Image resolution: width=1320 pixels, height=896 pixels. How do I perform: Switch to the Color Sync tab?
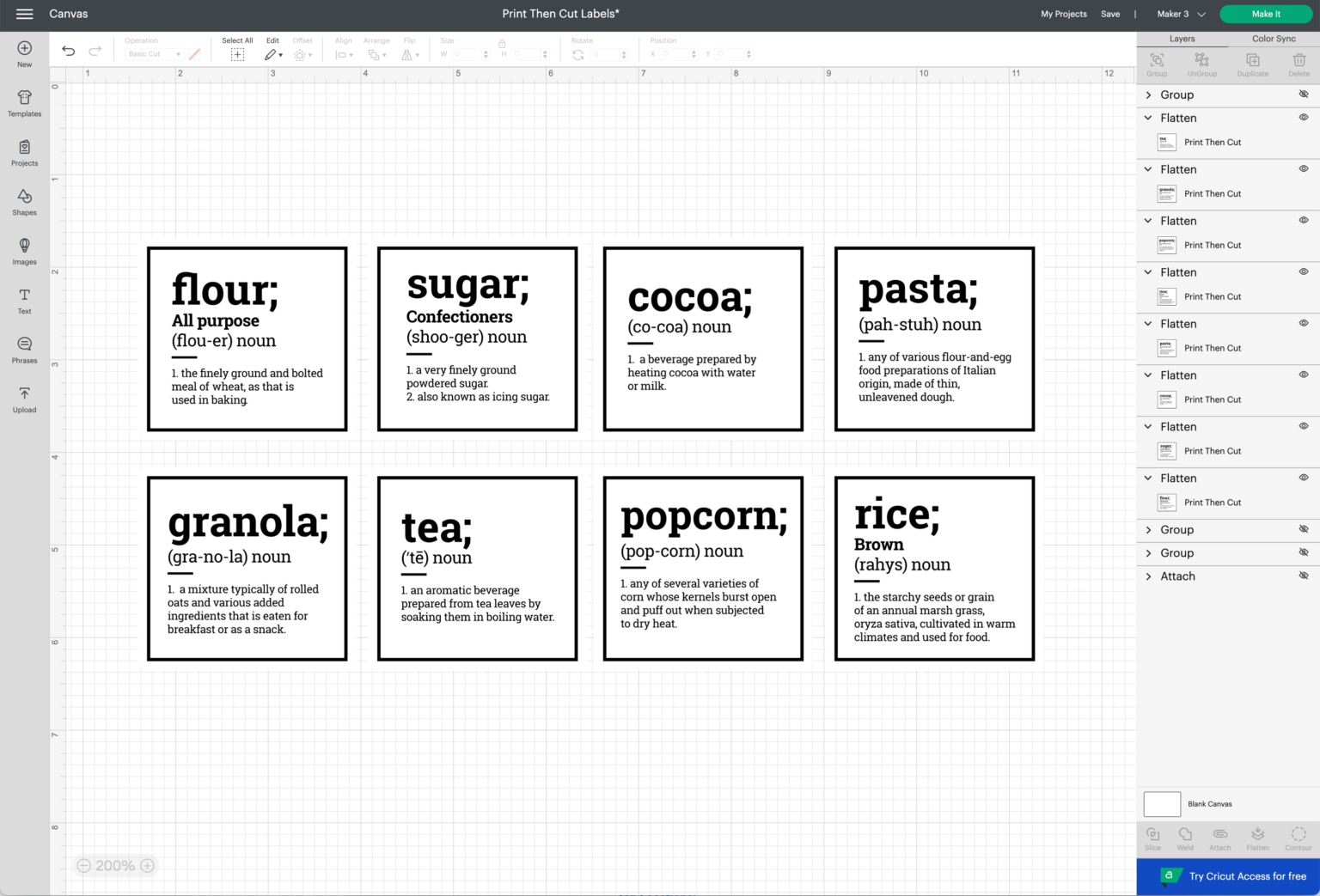click(x=1273, y=38)
